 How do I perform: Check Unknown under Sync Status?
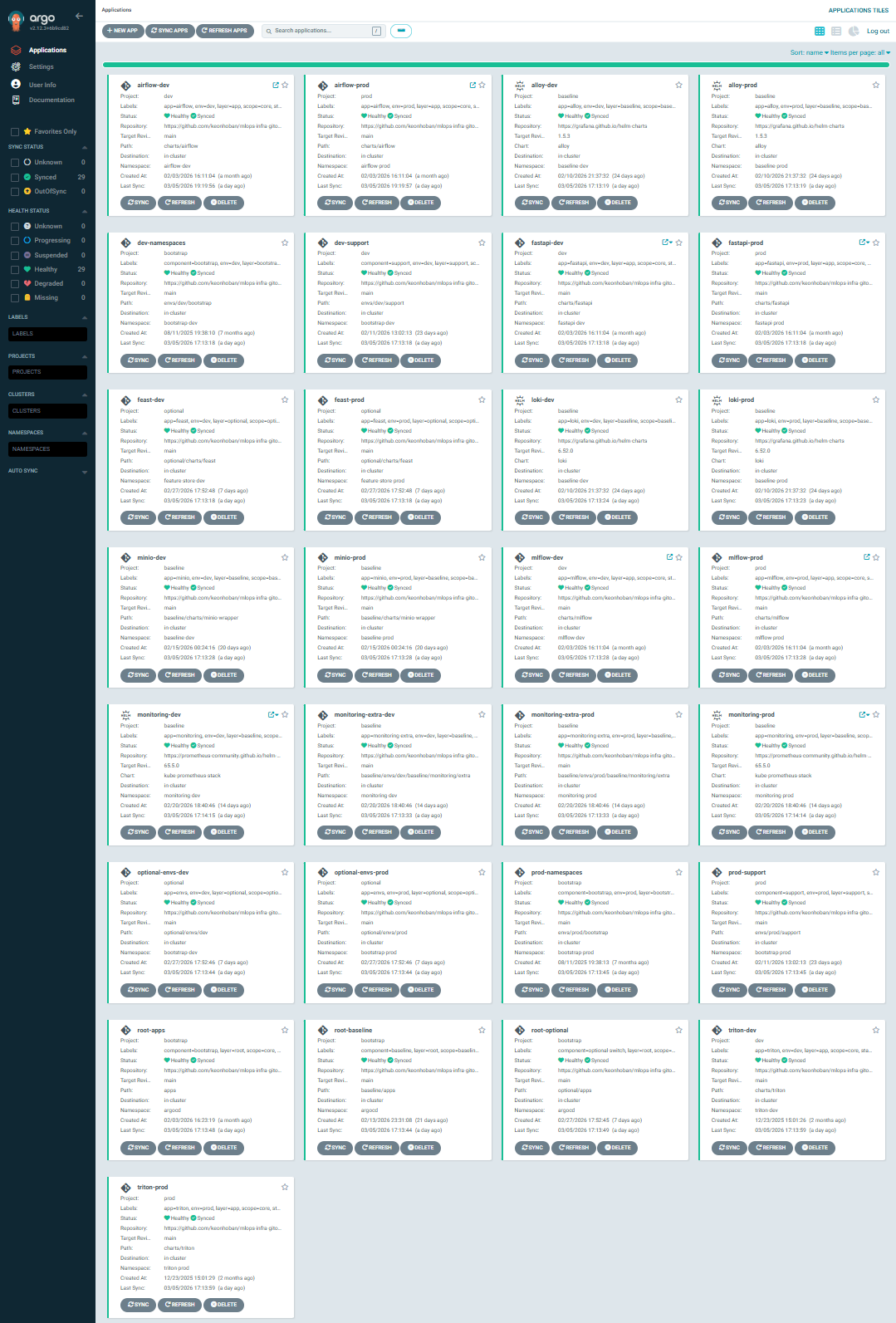(15, 163)
